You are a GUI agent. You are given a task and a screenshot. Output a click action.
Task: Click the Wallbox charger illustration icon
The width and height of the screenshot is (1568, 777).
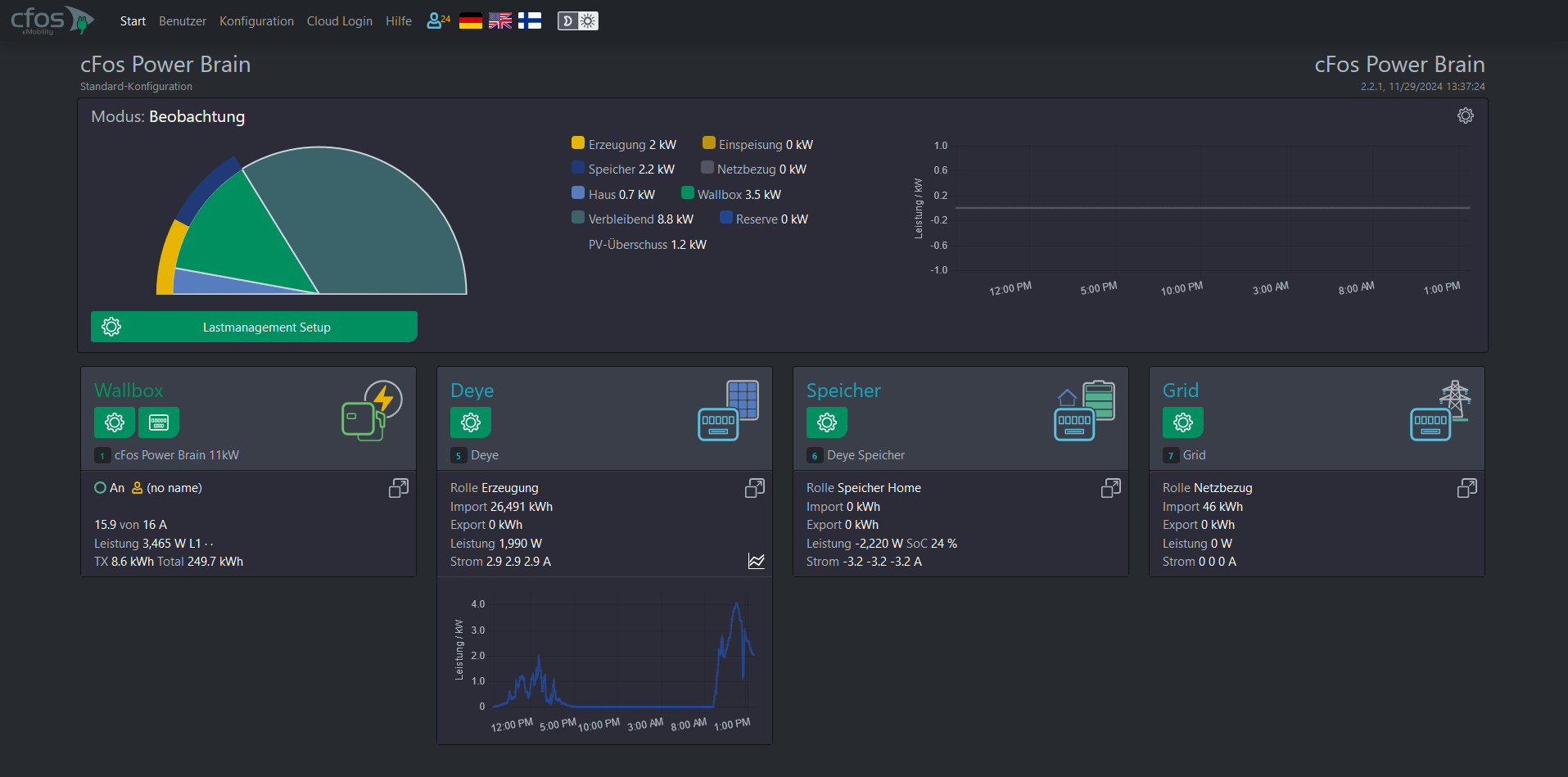tap(372, 411)
